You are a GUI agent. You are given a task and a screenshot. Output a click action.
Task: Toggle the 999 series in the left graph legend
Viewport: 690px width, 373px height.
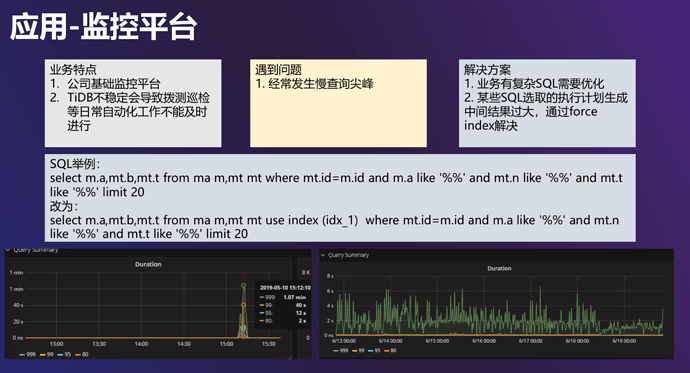coord(28,355)
